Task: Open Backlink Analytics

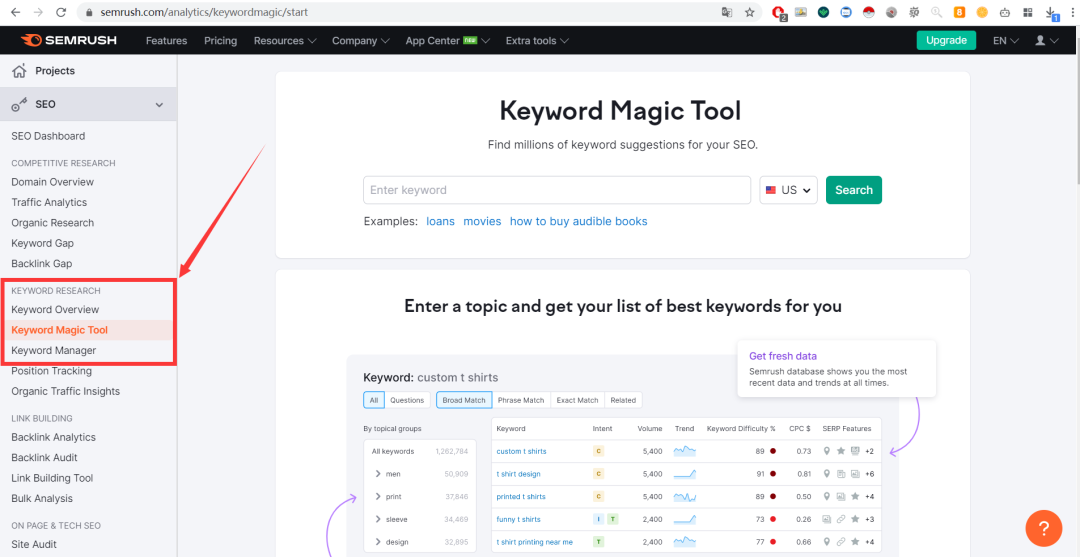Action: coord(54,437)
